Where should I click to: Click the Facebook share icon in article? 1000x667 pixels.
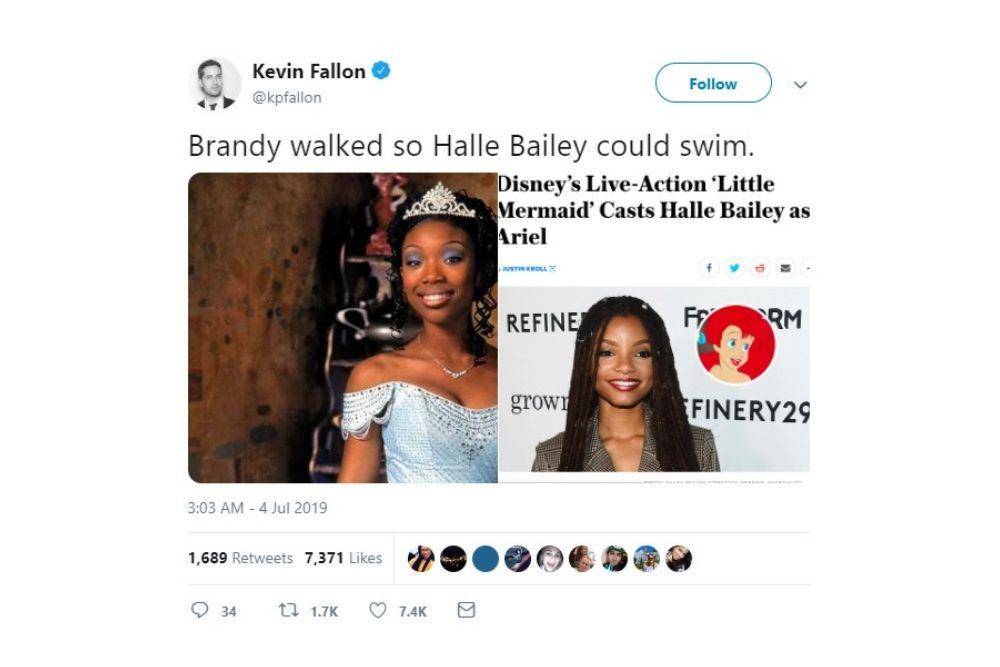tap(709, 268)
